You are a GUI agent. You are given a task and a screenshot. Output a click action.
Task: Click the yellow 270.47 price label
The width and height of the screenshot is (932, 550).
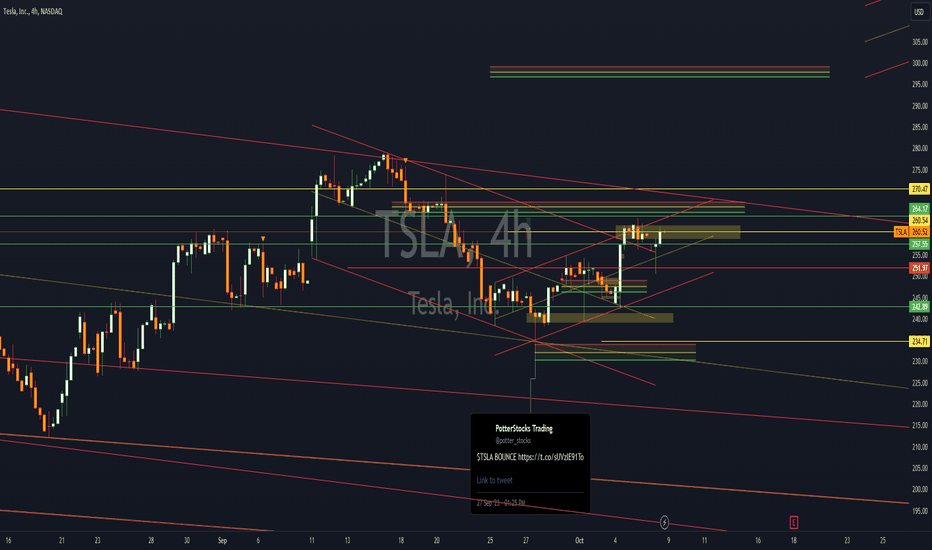(920, 189)
